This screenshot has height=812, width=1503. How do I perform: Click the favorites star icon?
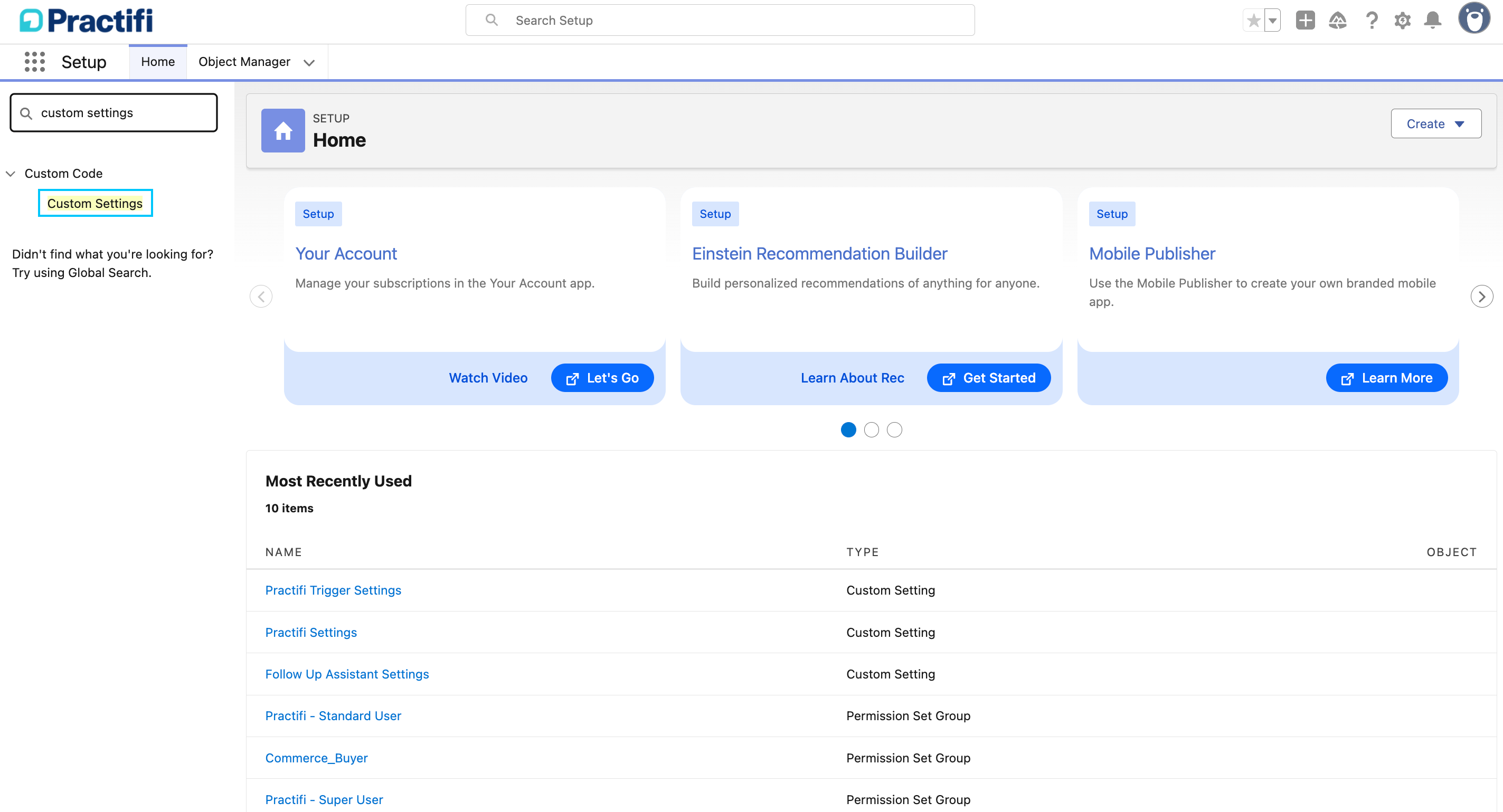1253,21
